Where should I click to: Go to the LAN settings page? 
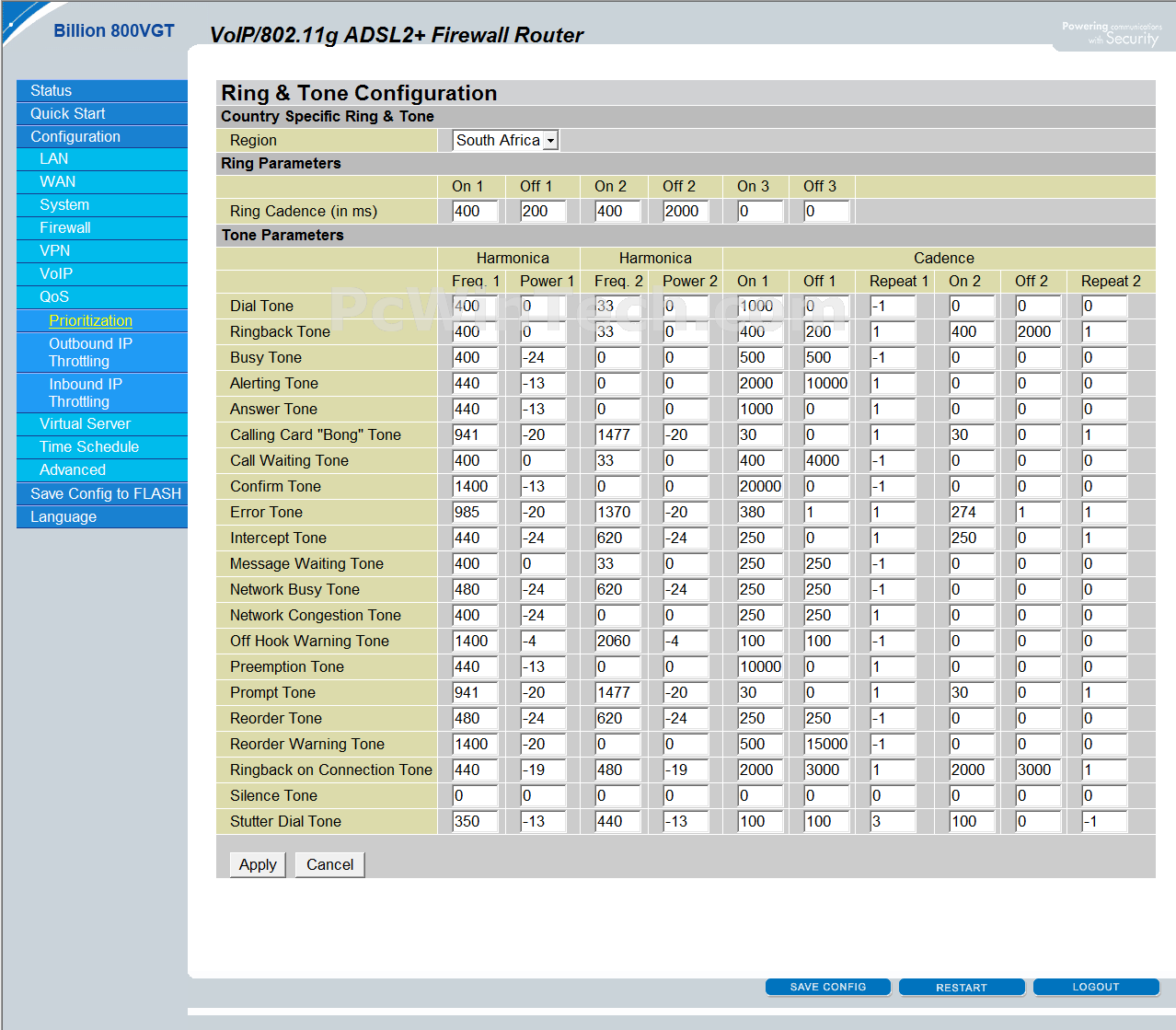pyautogui.click(x=102, y=159)
